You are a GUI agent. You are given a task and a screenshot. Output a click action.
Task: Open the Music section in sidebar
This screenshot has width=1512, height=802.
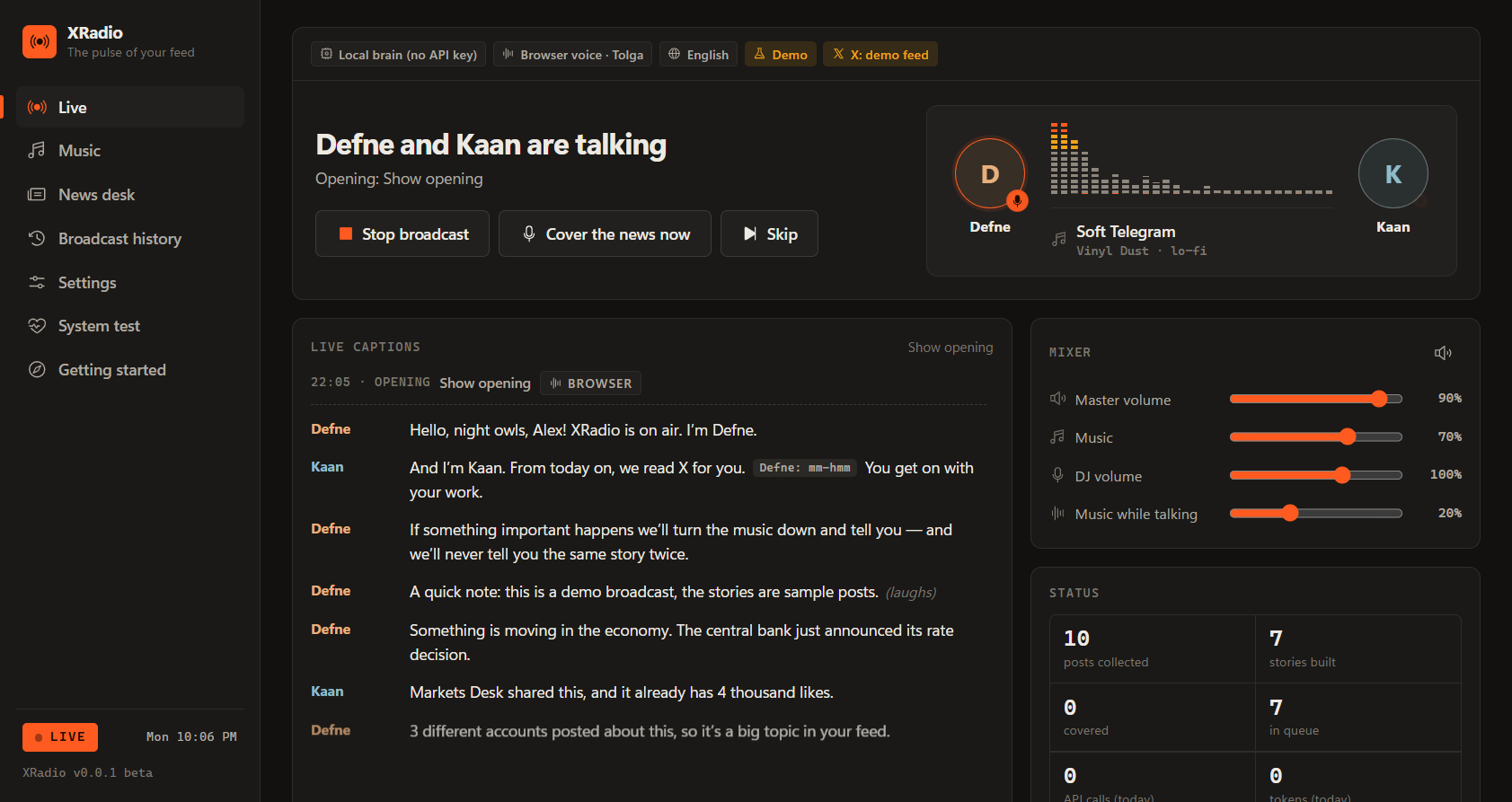tap(130, 151)
